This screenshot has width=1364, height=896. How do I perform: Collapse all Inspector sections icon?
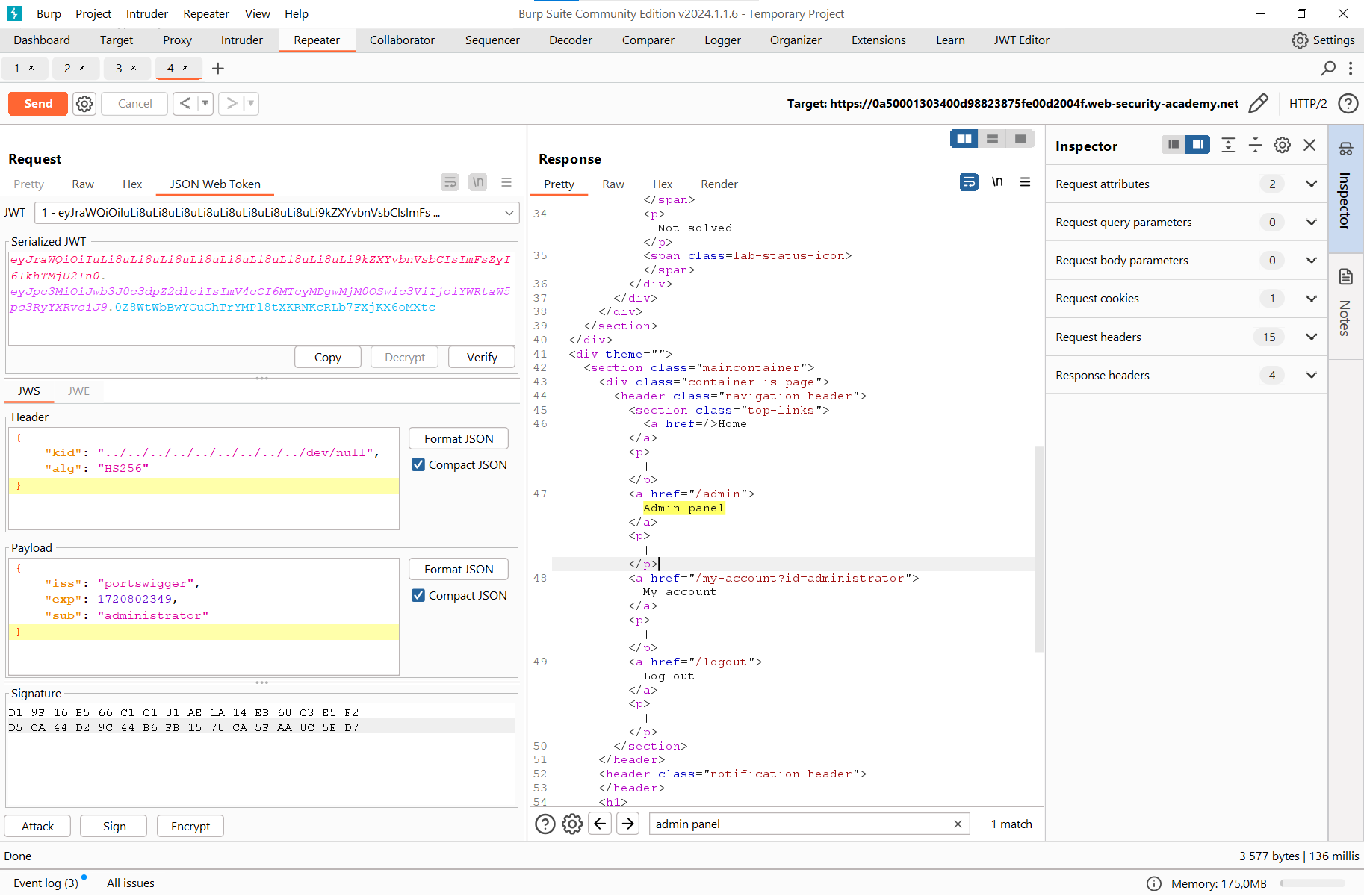click(x=1256, y=145)
